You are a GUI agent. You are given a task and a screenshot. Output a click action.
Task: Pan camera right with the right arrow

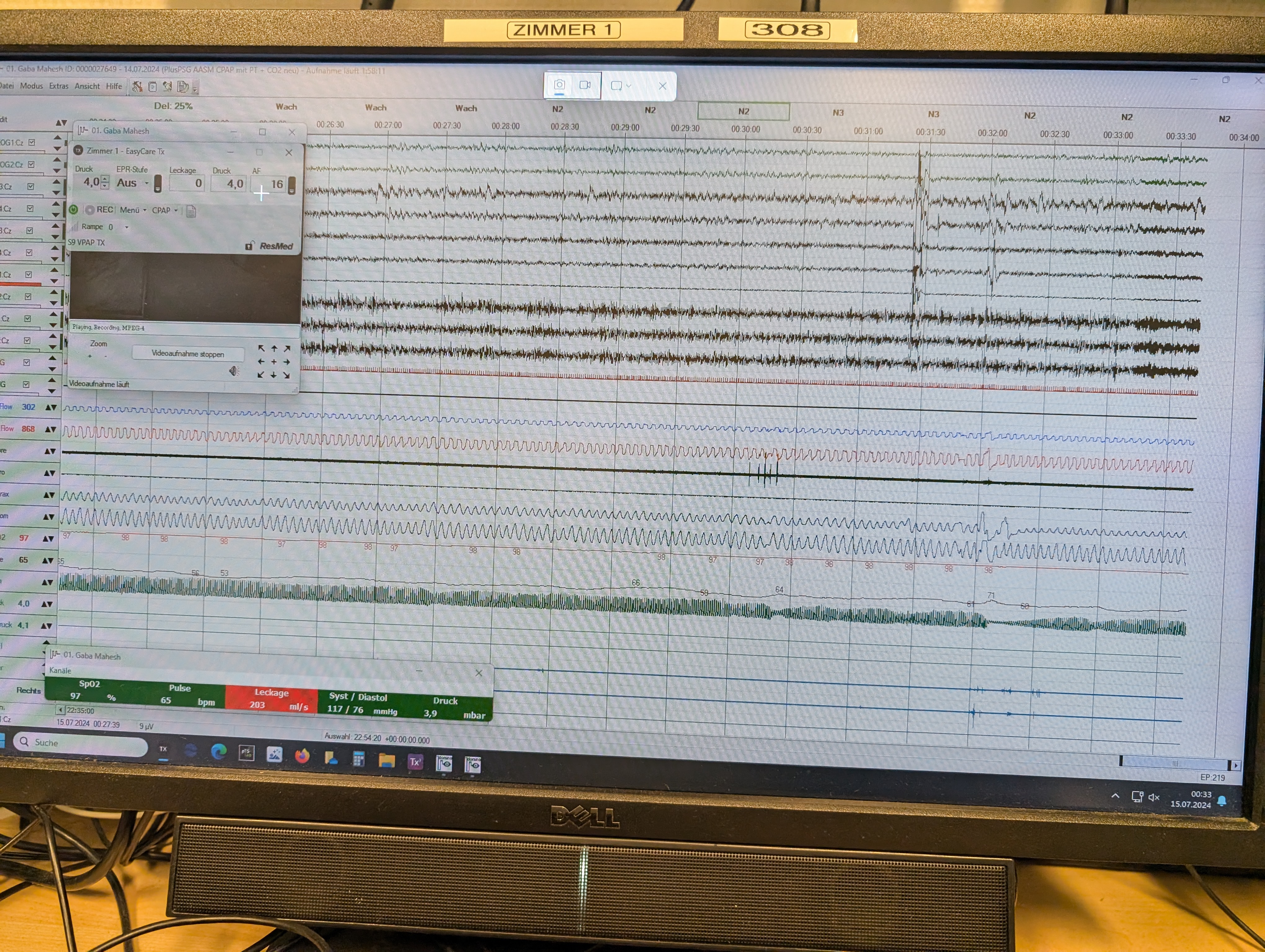pyautogui.click(x=287, y=362)
